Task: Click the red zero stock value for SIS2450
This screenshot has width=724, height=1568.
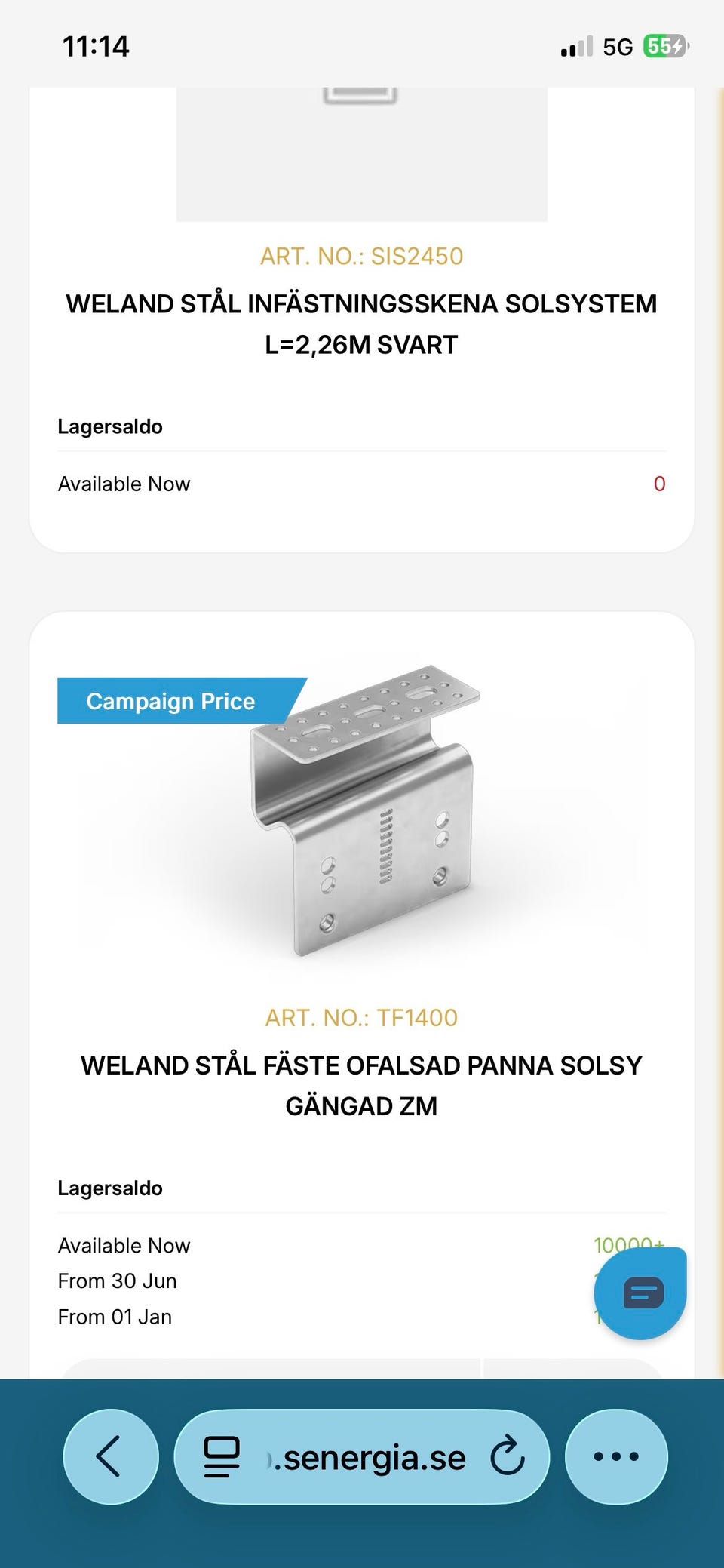Action: (659, 484)
